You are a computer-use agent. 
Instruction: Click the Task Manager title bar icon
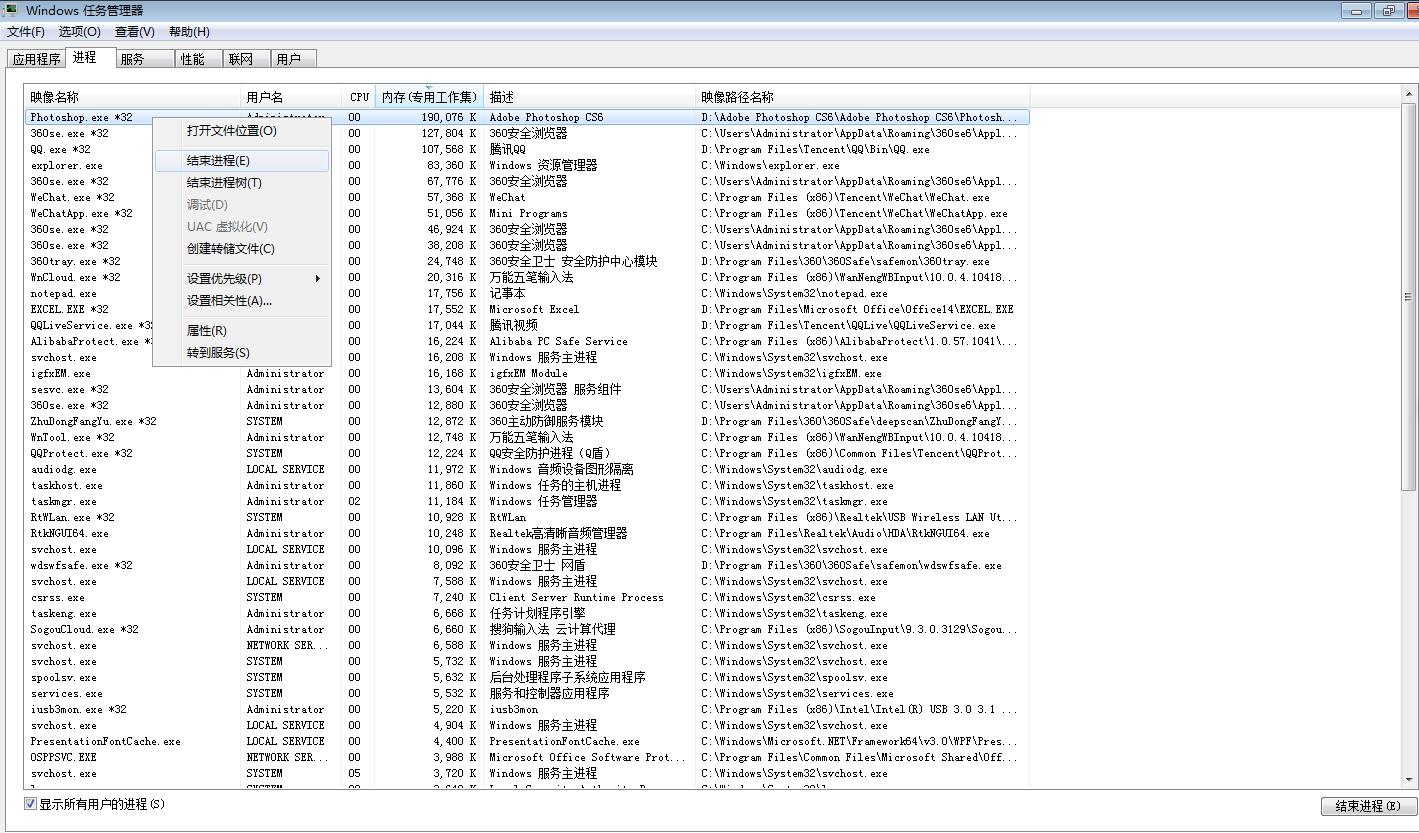point(12,10)
